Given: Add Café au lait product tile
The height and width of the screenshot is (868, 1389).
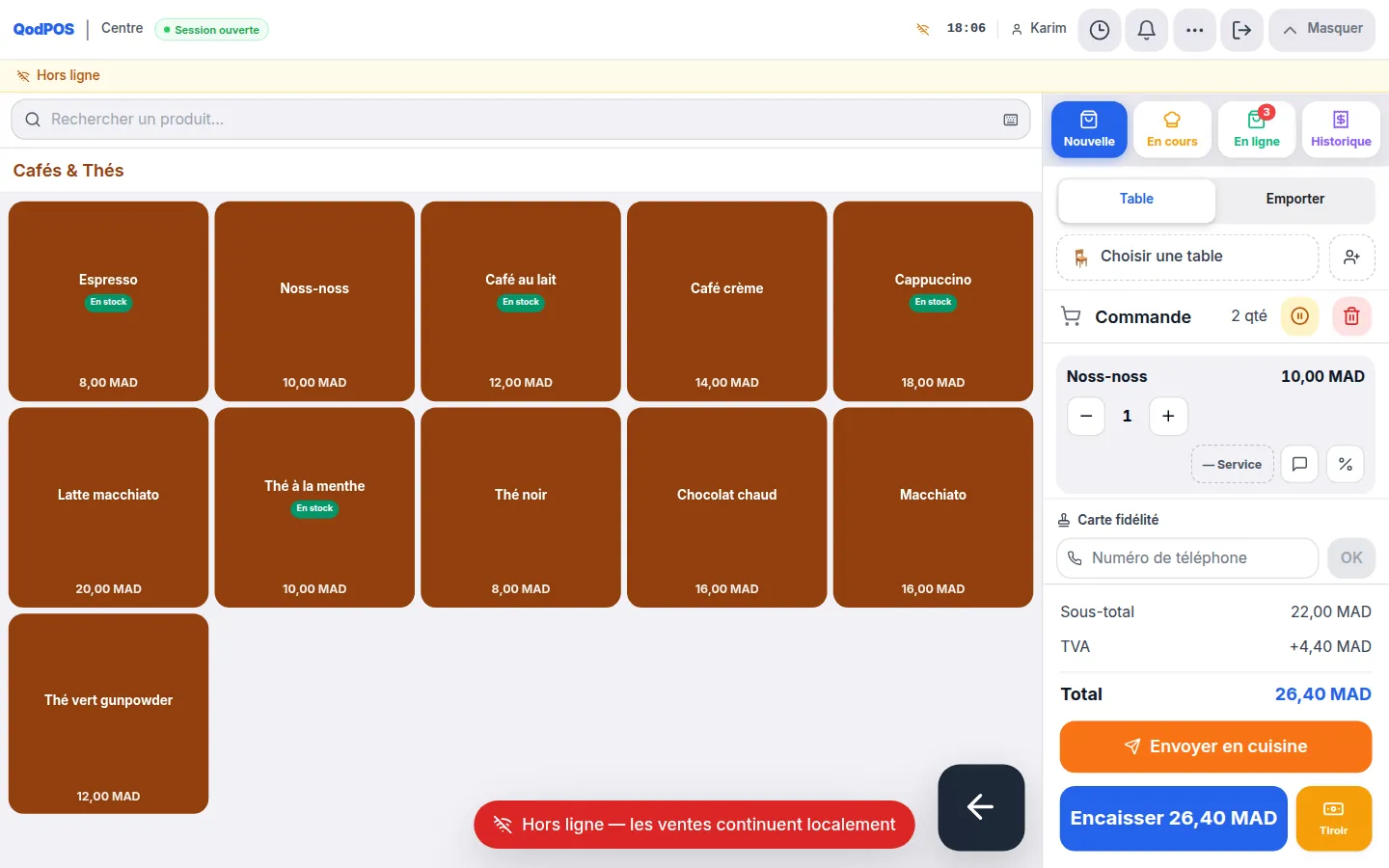Looking at the screenshot, I should click(x=521, y=301).
